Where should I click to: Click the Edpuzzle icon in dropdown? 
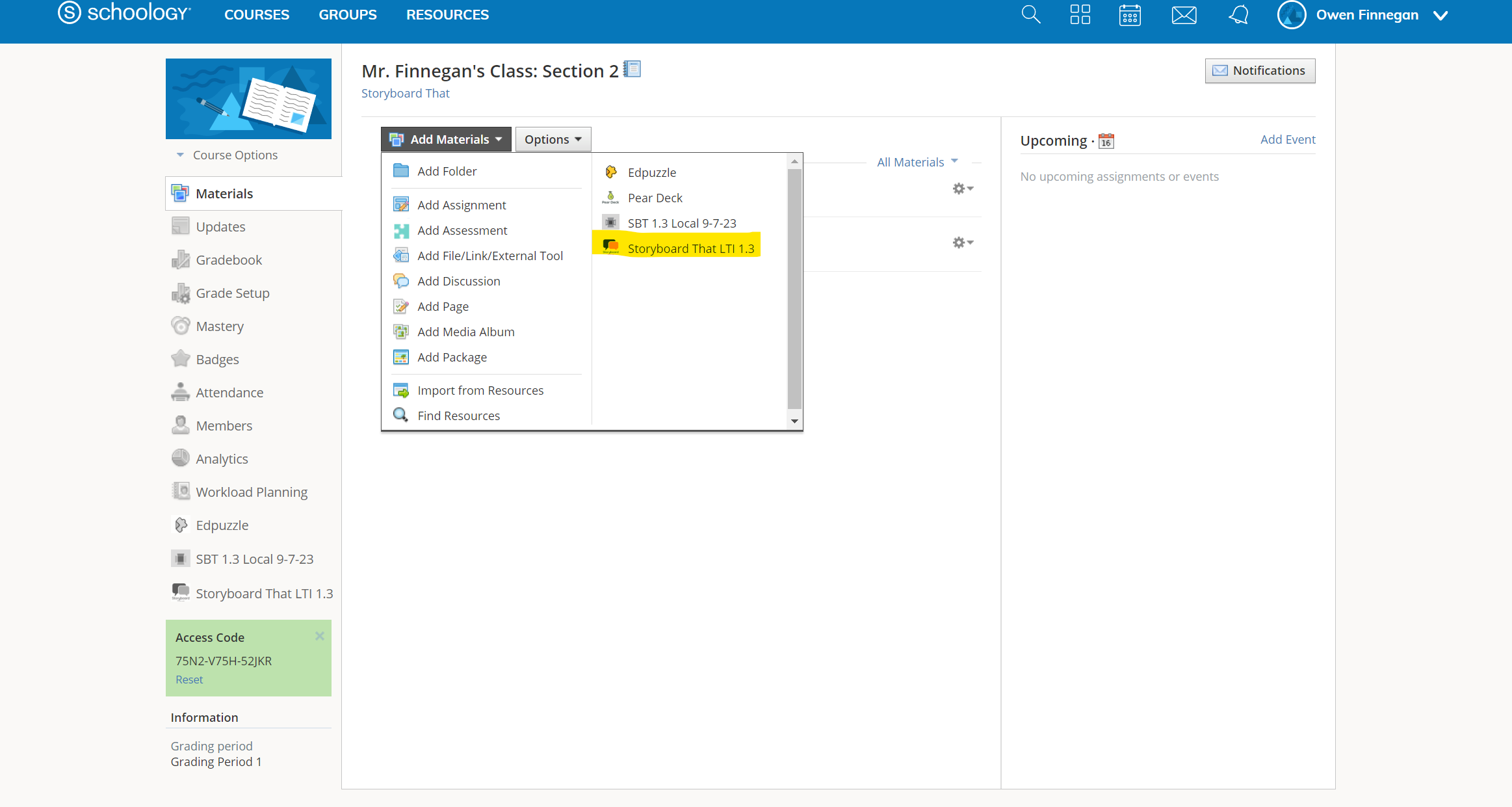(x=610, y=172)
